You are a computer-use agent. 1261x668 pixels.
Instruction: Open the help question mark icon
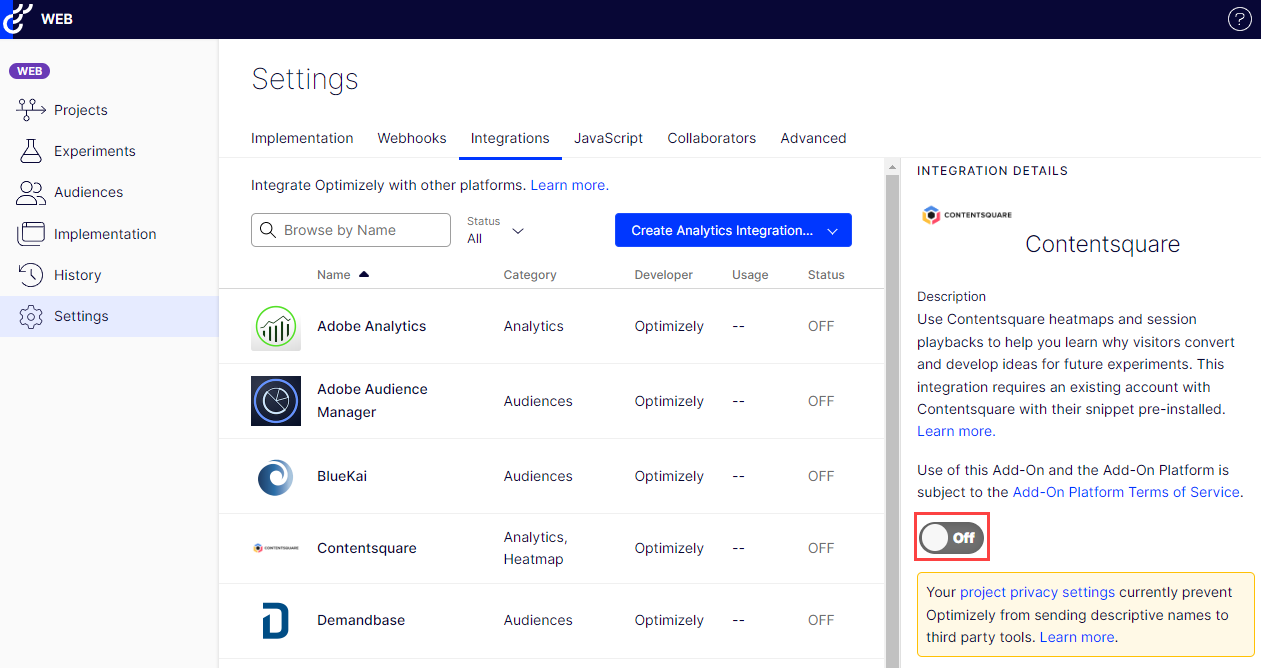point(1239,19)
